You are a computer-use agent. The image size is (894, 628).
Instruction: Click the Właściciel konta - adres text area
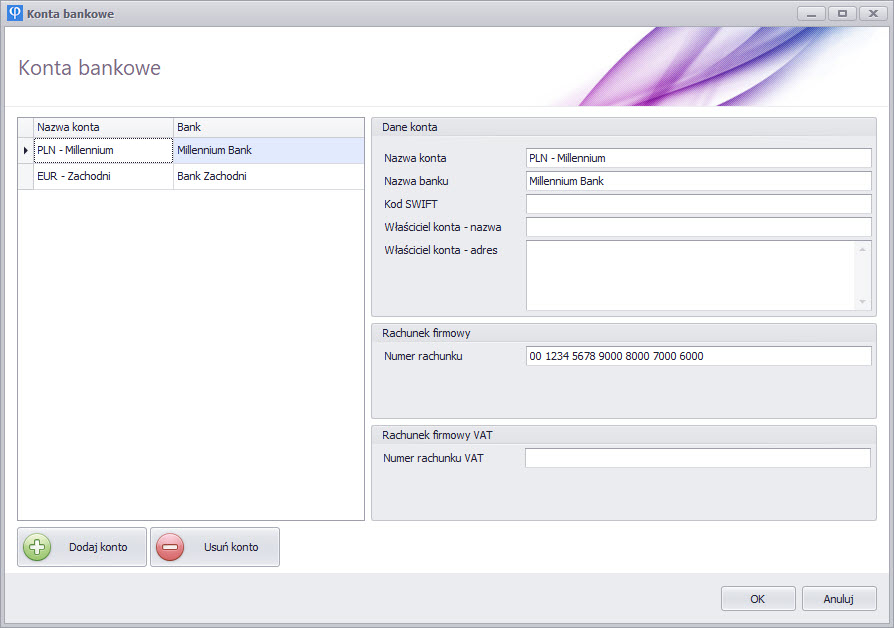[x=690, y=275]
